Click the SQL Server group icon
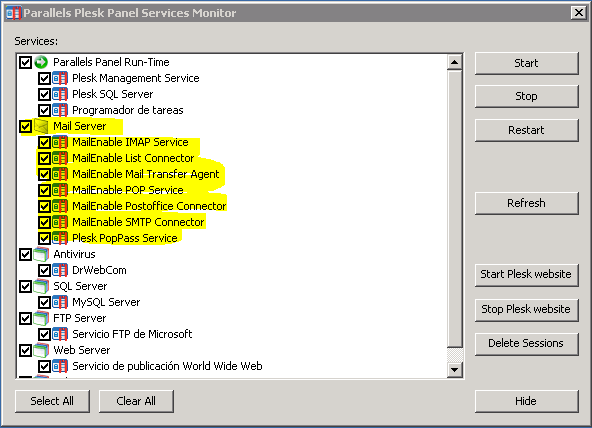 click(x=41, y=286)
